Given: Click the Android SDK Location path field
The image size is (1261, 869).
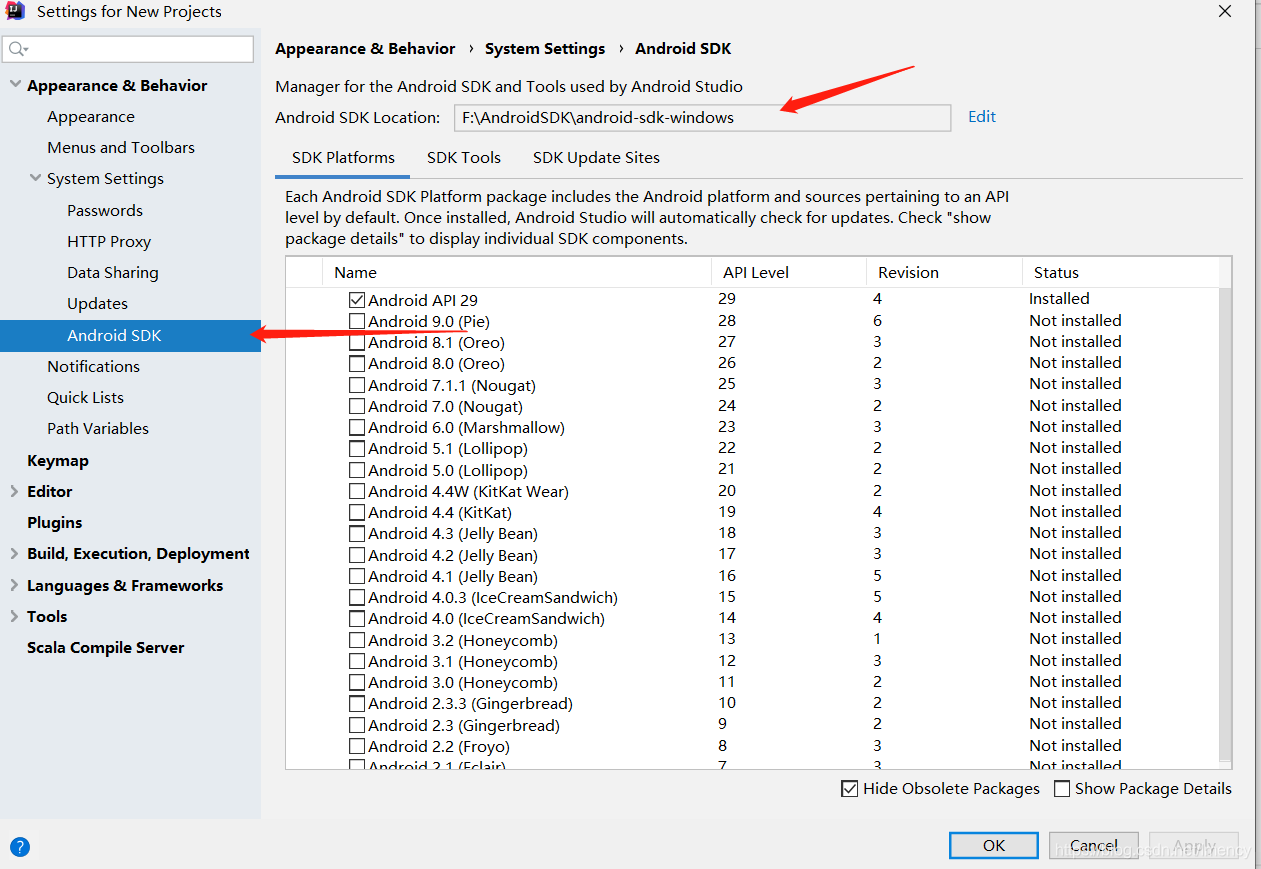Looking at the screenshot, I should point(702,117).
